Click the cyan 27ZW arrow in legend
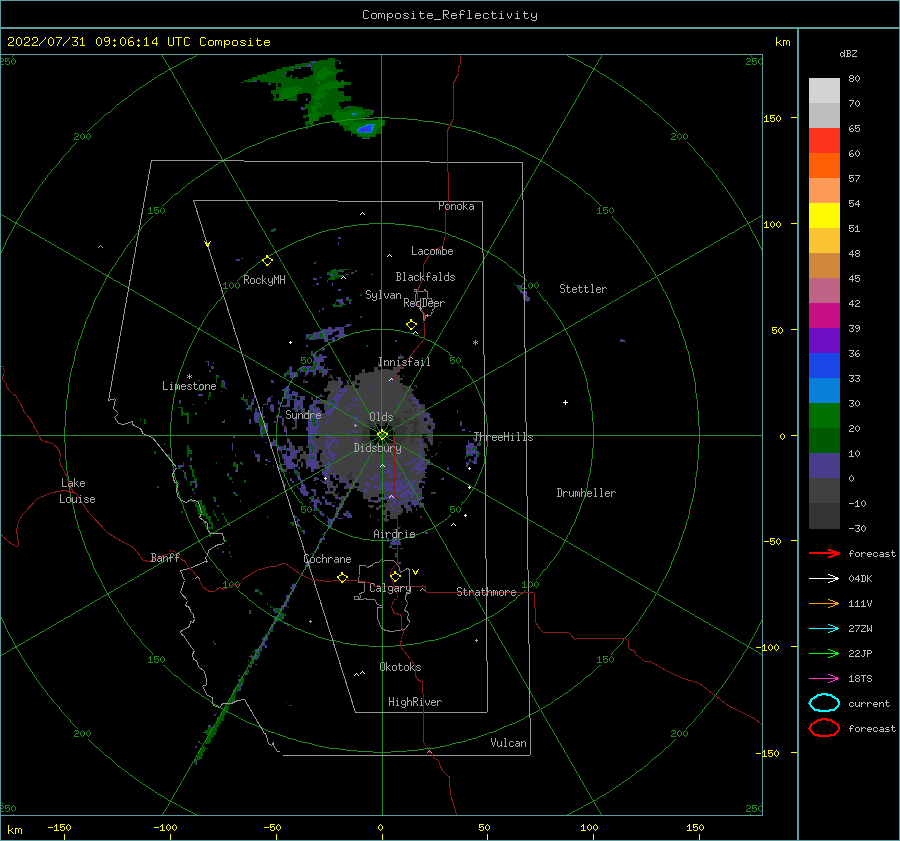This screenshot has height=841, width=900. pos(824,629)
